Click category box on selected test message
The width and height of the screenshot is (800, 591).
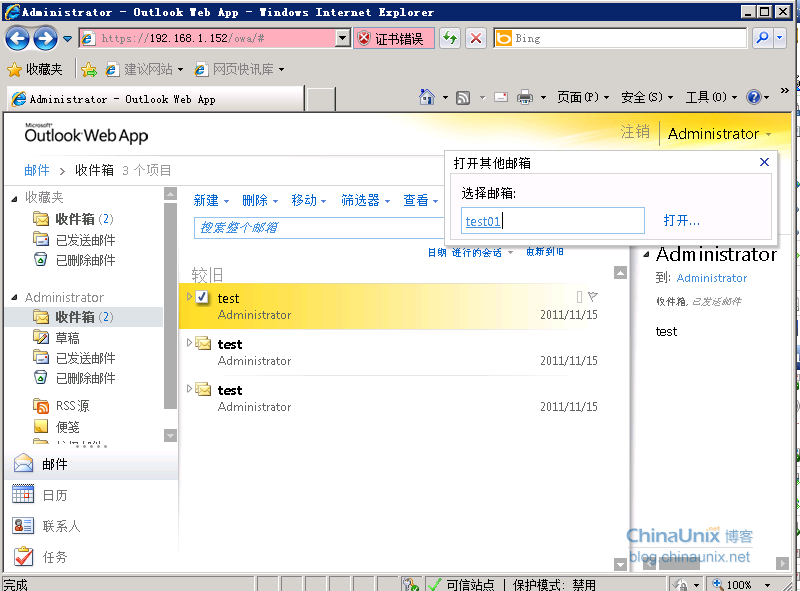(579, 297)
